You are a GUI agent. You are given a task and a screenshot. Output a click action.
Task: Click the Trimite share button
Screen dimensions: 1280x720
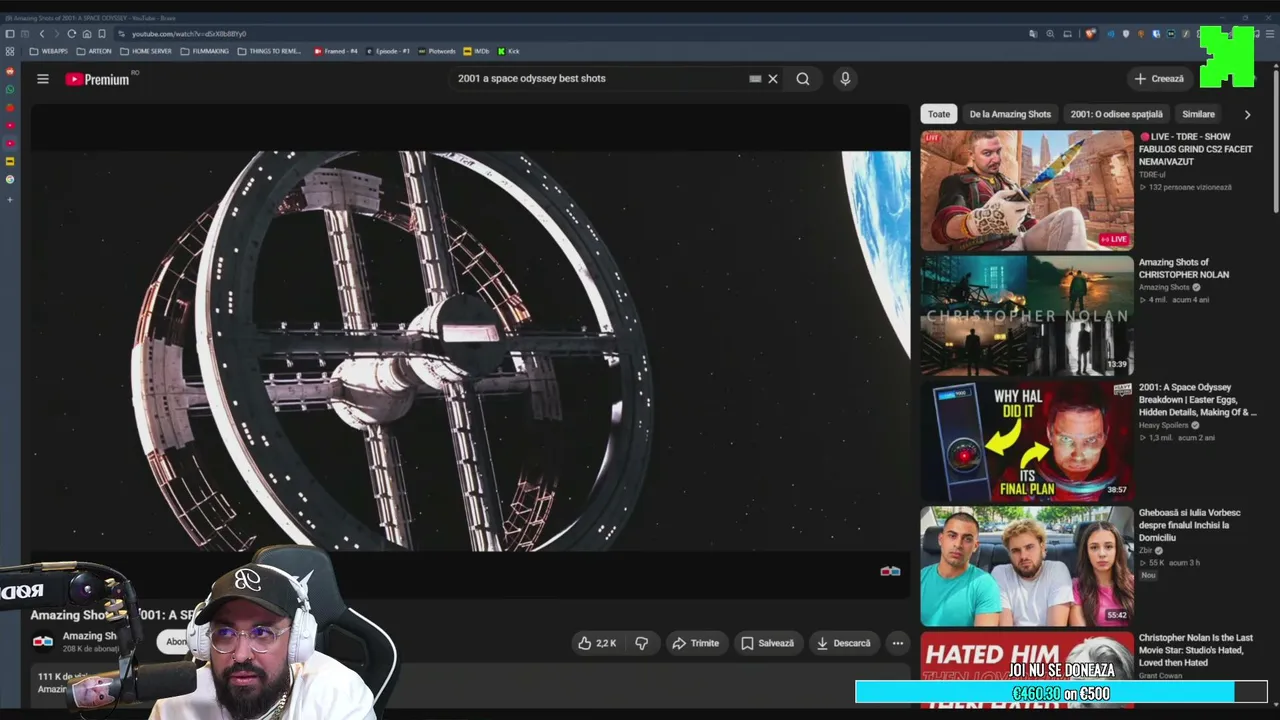[x=695, y=643]
